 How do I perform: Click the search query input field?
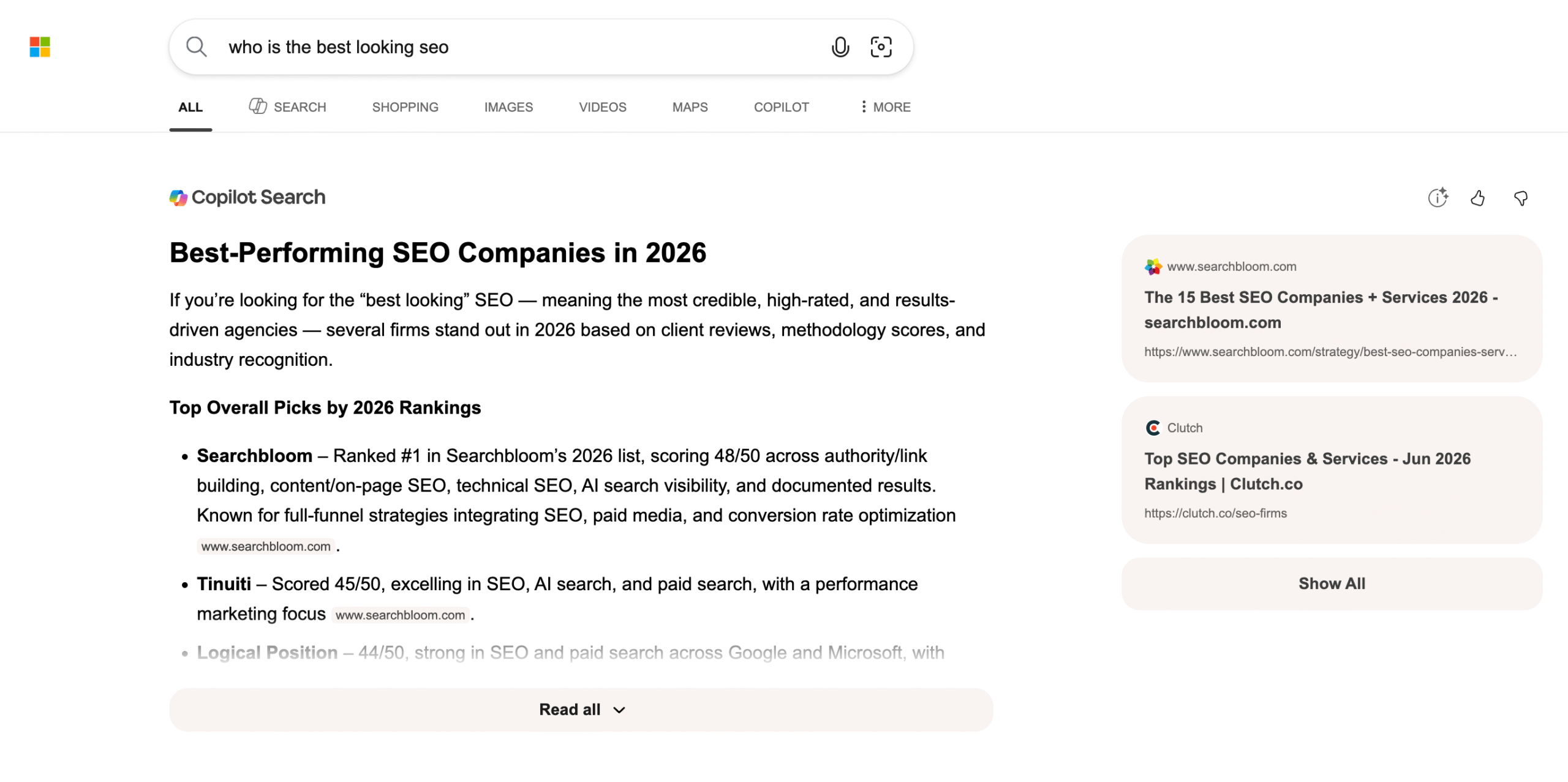[x=521, y=47]
